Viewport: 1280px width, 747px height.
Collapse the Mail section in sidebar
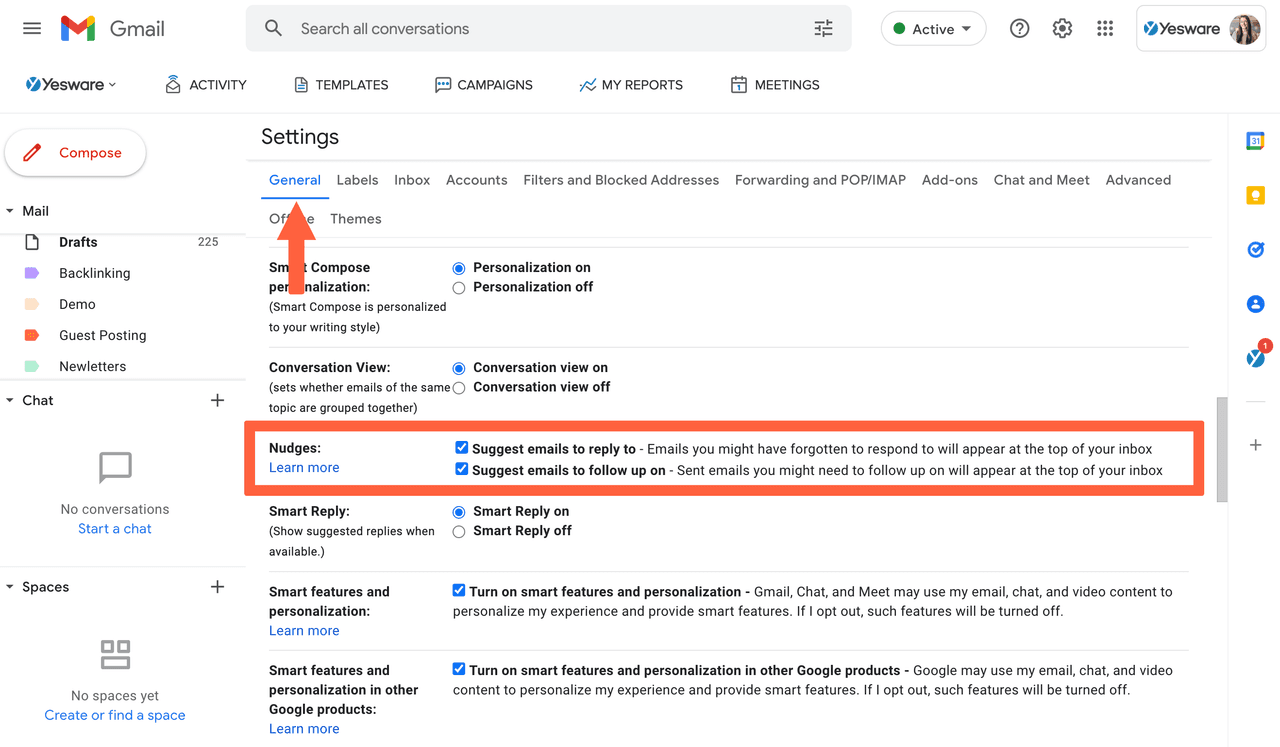pos(10,211)
